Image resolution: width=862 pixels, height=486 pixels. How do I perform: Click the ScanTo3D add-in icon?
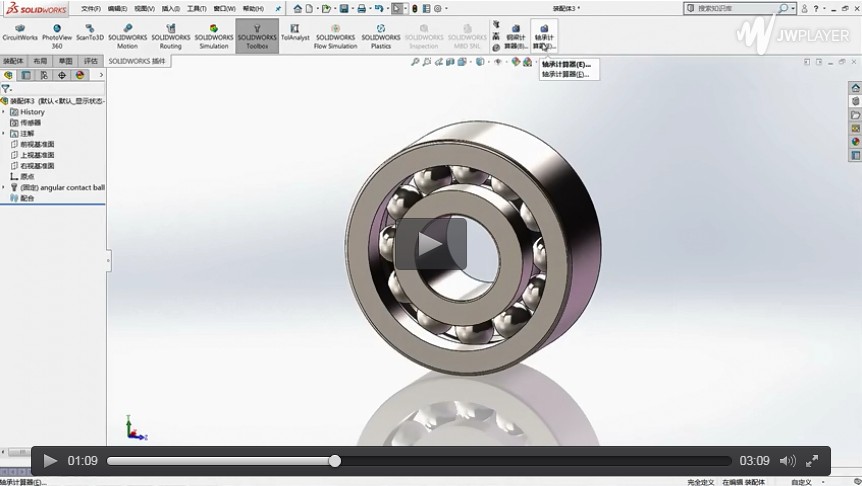click(90, 35)
